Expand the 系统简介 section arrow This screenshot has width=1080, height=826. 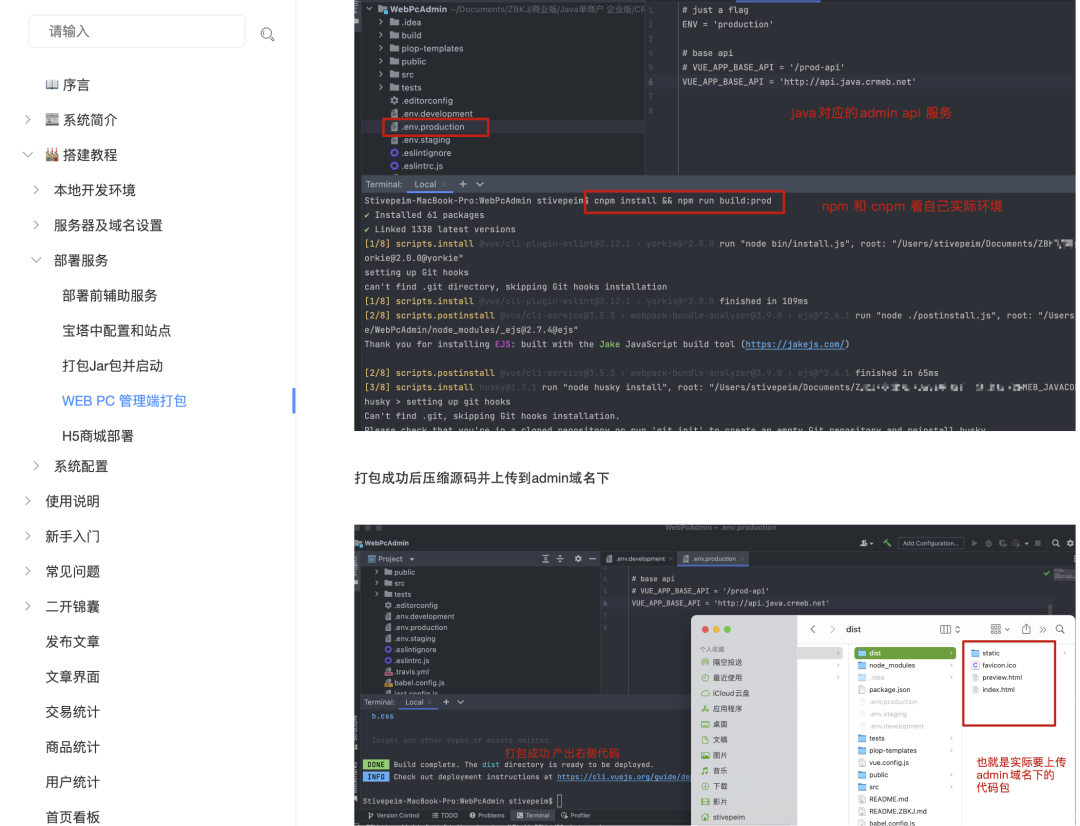pos(27,119)
